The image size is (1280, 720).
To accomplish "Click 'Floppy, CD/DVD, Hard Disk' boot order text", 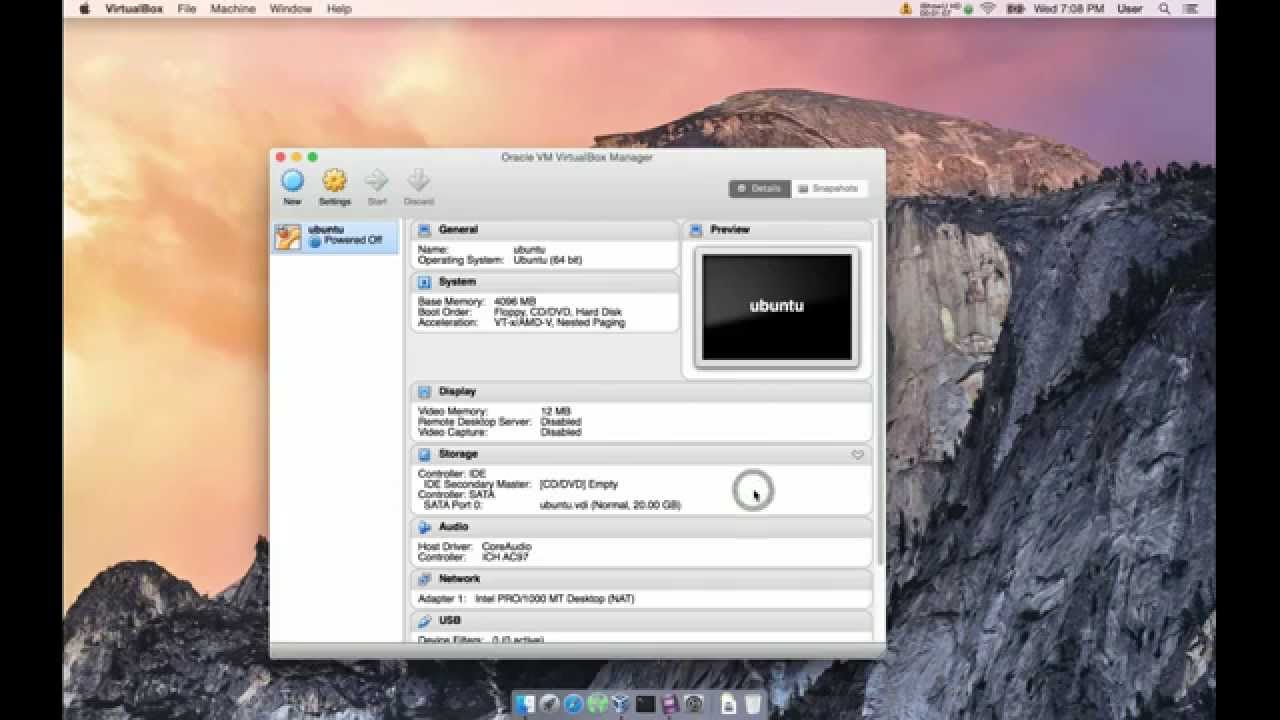I will [558, 312].
